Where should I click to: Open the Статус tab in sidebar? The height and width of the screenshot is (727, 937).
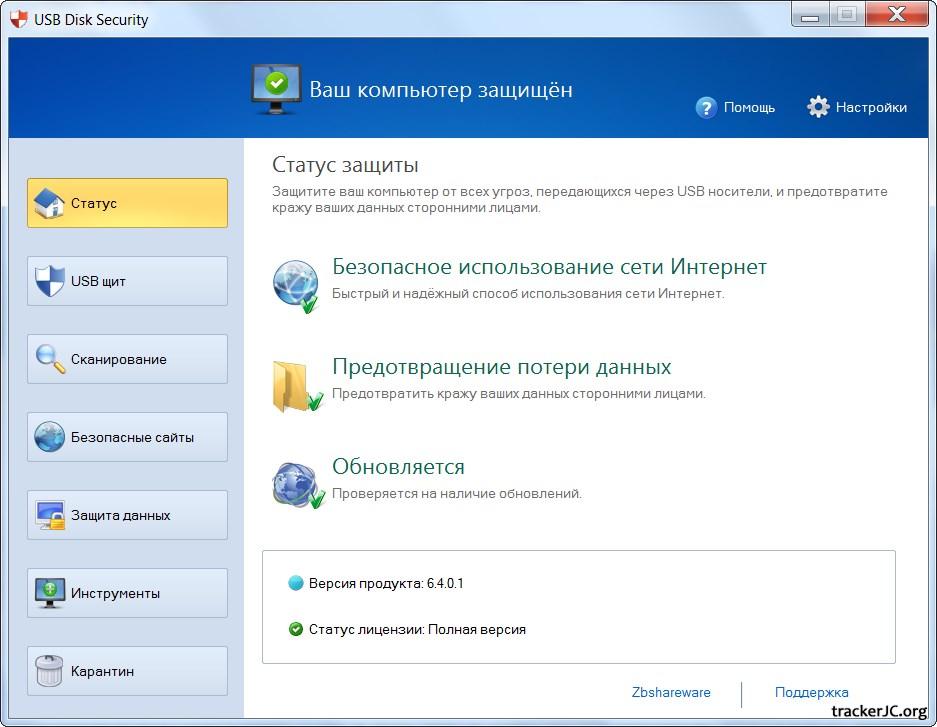point(127,203)
